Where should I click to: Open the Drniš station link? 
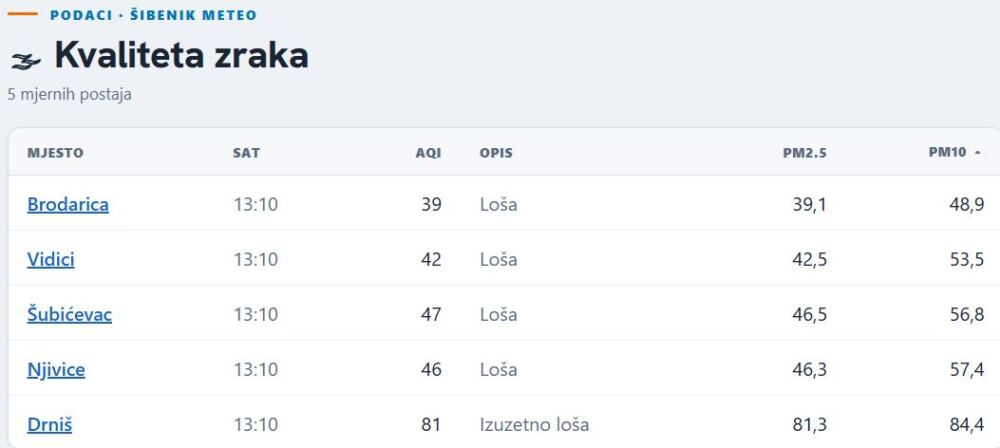[49, 424]
